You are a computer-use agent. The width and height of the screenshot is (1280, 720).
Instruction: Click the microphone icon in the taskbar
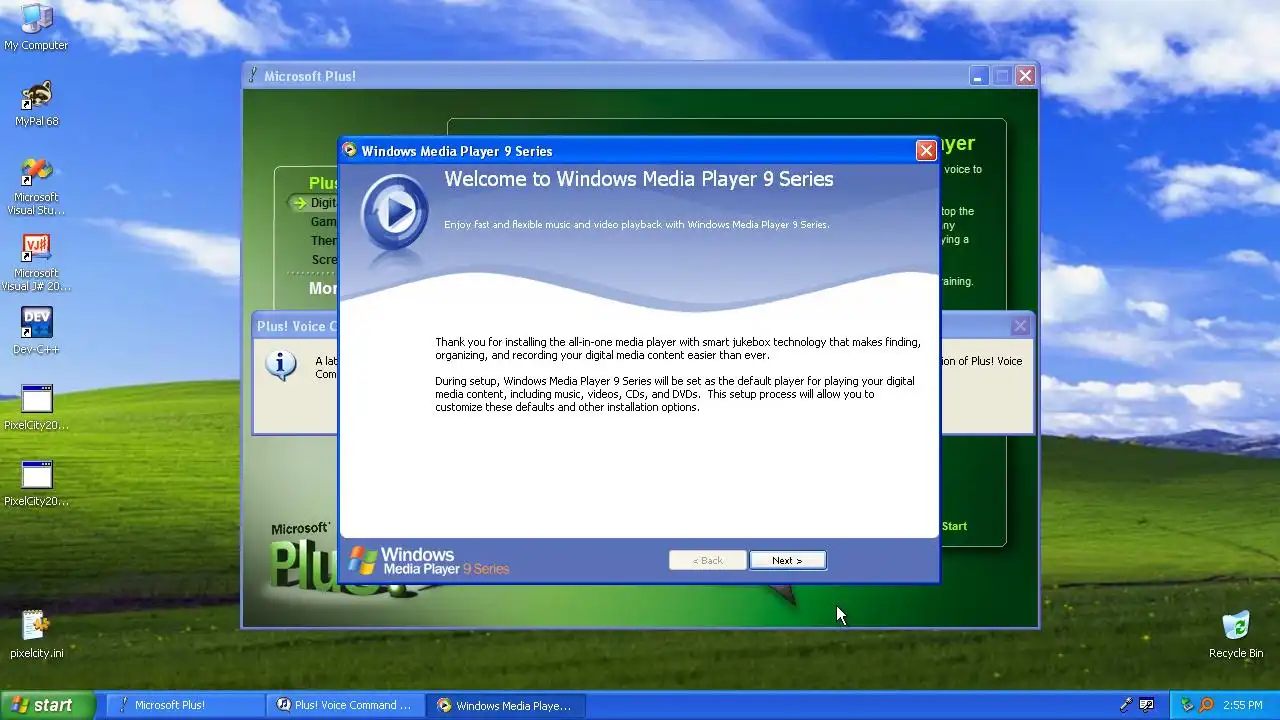[x=1127, y=705]
